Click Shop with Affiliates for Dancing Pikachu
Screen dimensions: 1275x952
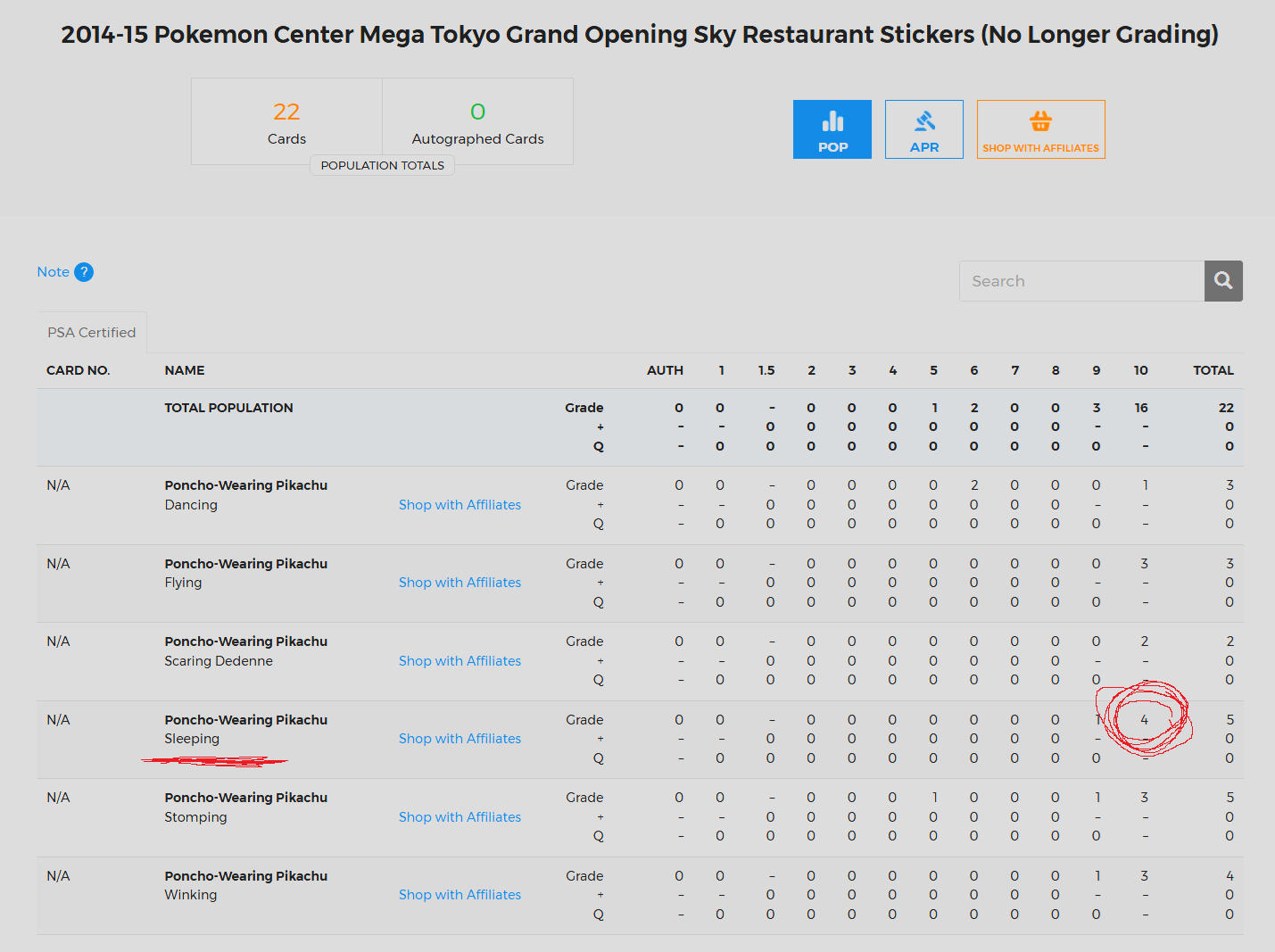pos(459,505)
